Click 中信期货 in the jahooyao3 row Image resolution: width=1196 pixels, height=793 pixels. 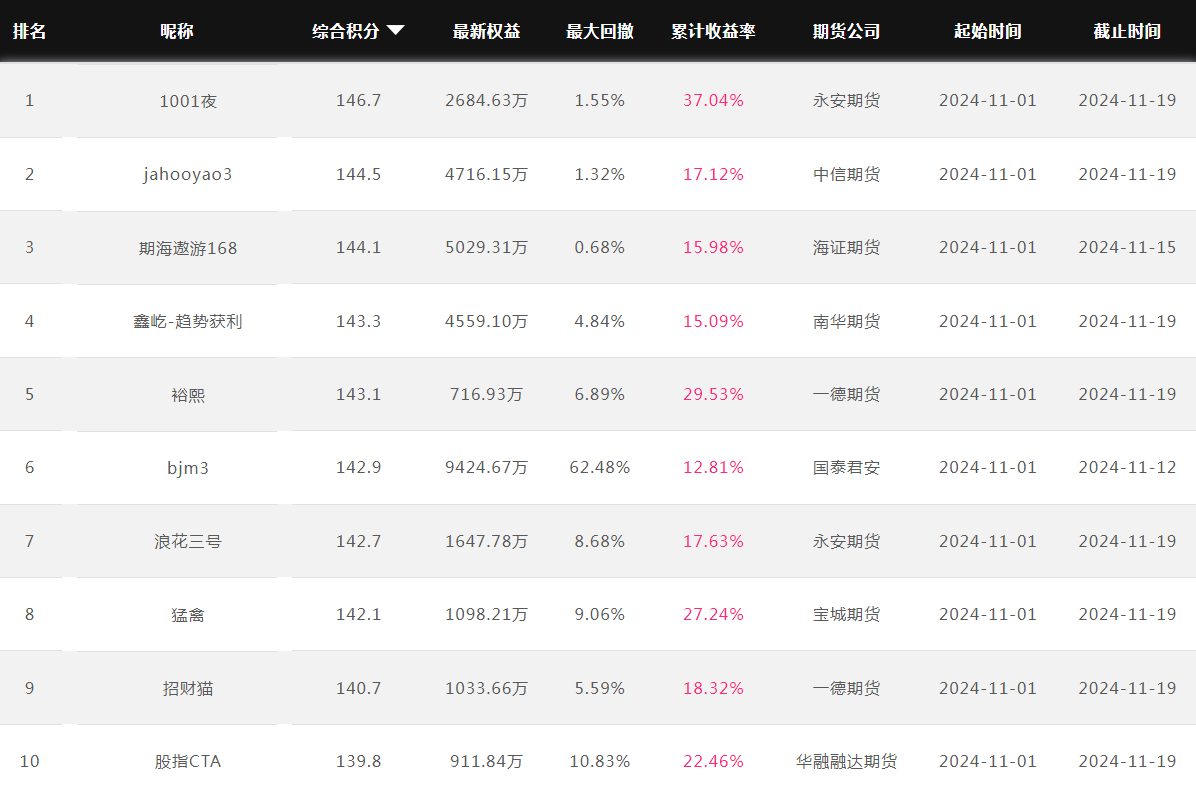pyautogui.click(x=847, y=175)
